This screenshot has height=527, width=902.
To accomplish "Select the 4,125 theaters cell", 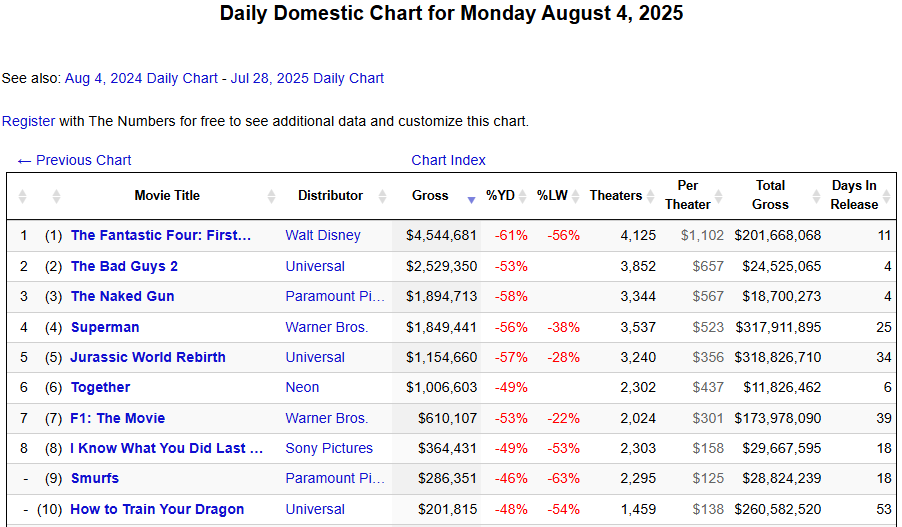I will (x=638, y=235).
